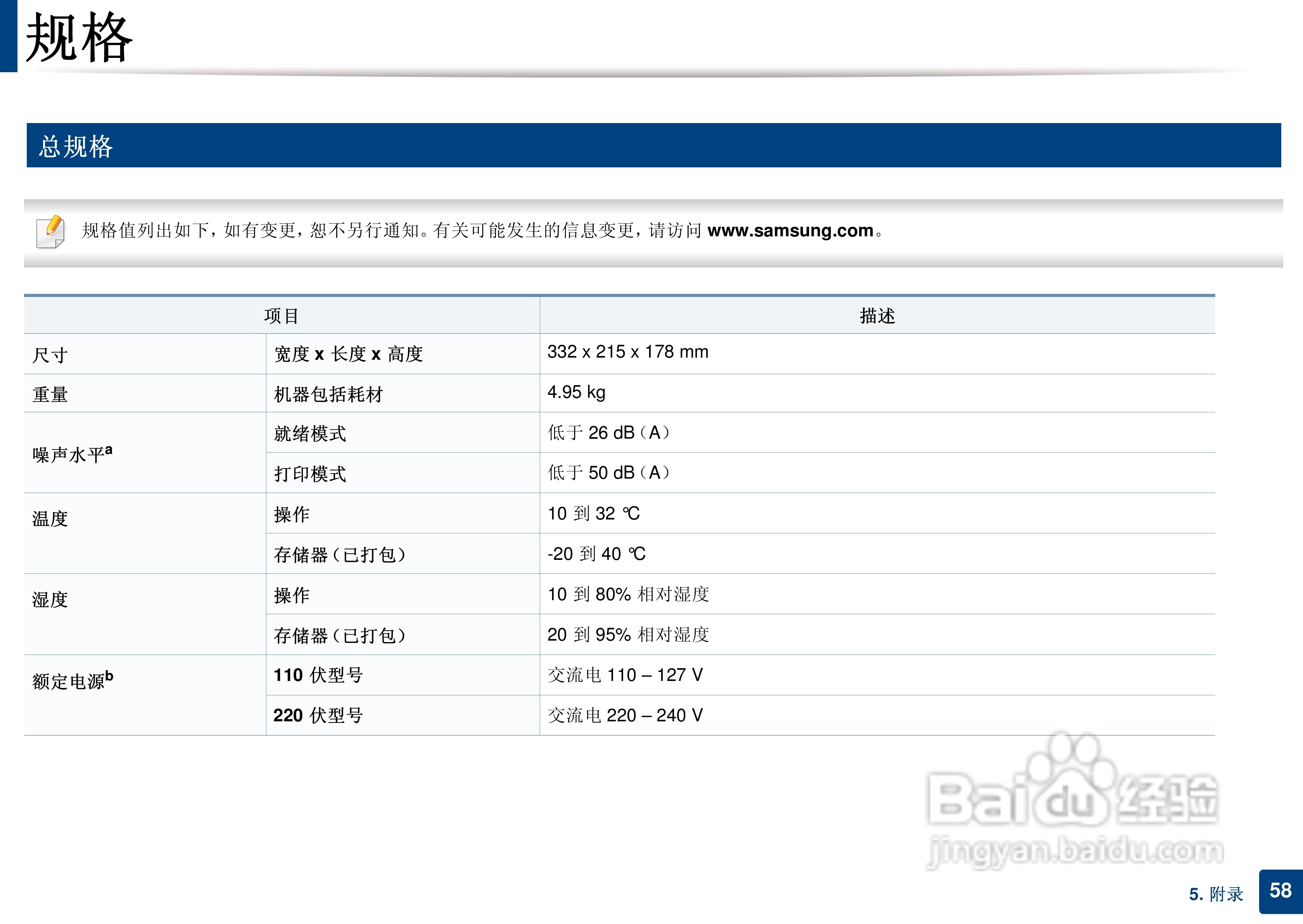This screenshot has width=1303, height=924.
Task: Click the 打印模式 row label
Action: 309,474
